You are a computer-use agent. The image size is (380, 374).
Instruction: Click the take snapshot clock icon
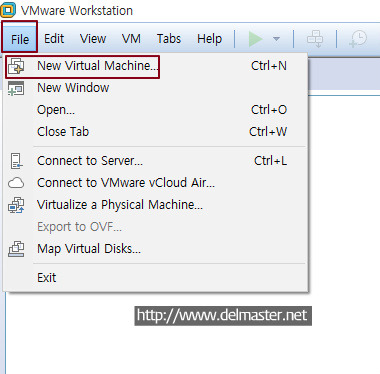click(358, 39)
